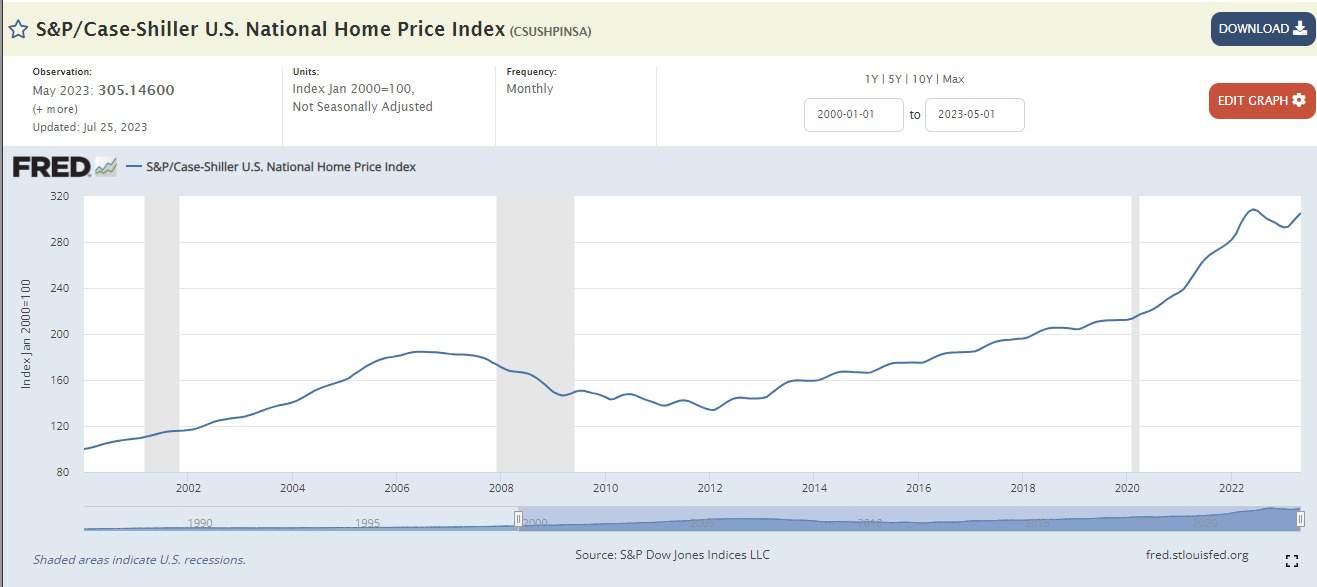
Task: Open the fred.stlouisfed.org link
Action: click(1196, 555)
